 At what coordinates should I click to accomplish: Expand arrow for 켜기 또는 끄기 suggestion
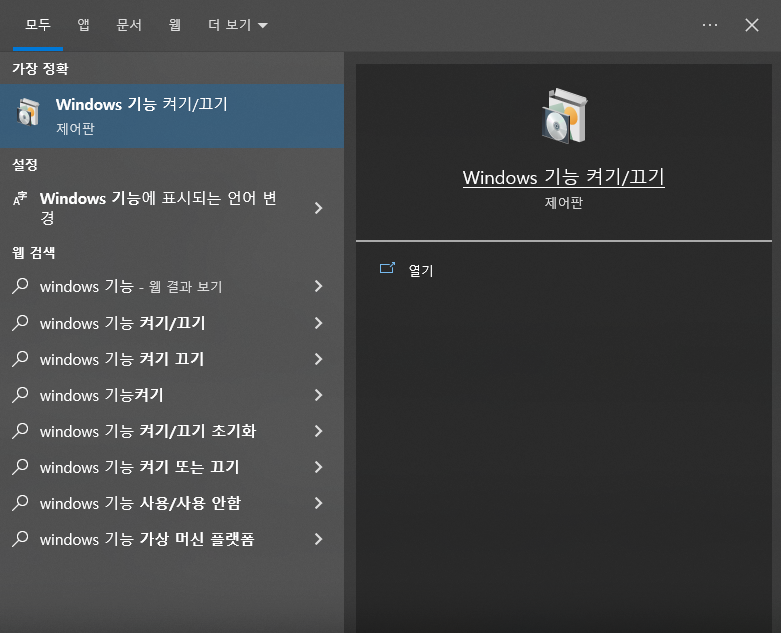pos(319,467)
